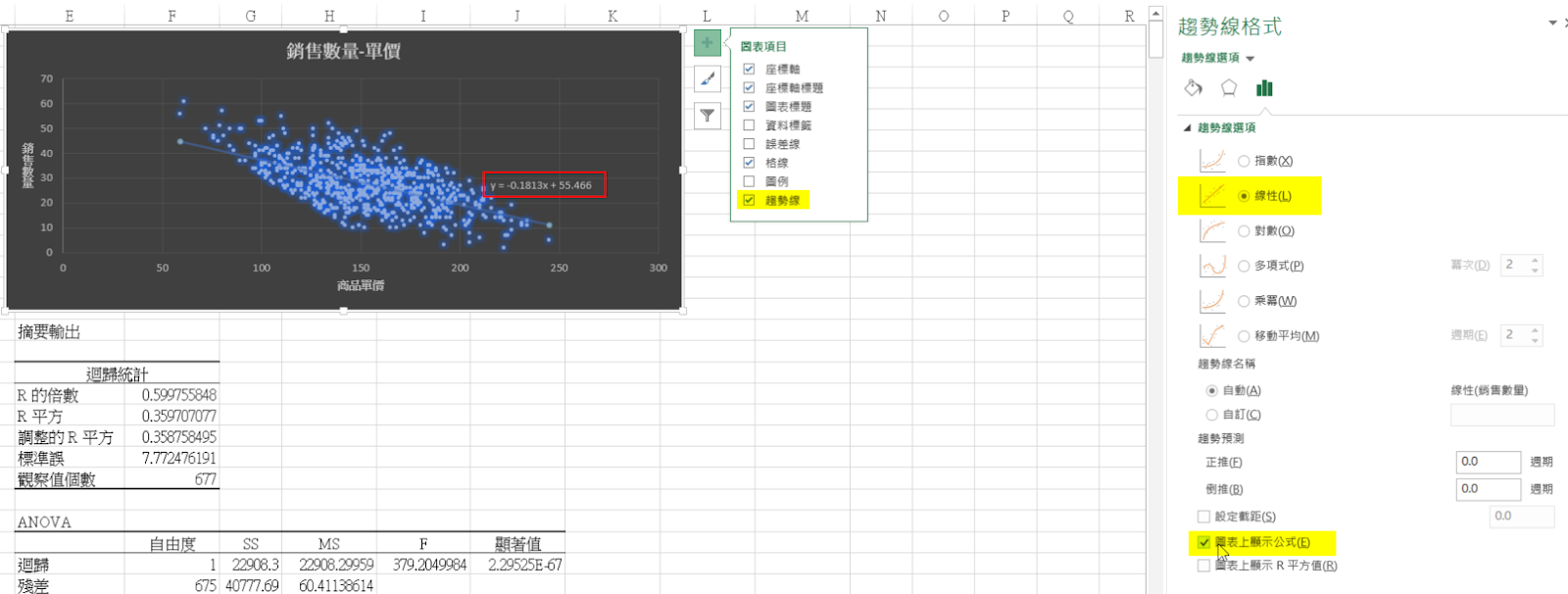Click the logarithmic trendline preview icon

[1212, 231]
